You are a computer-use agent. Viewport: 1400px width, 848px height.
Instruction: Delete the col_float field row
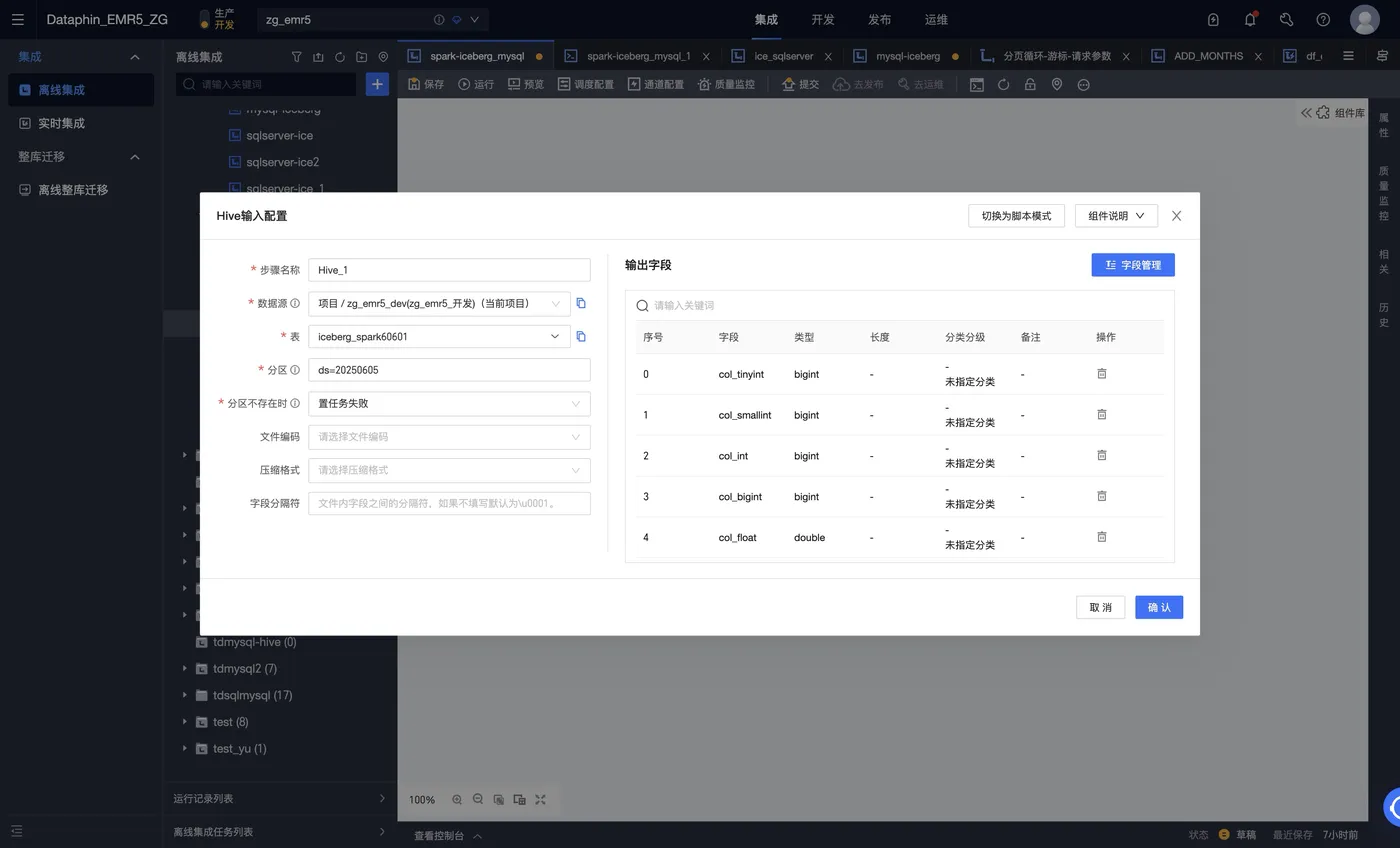[x=1102, y=536]
